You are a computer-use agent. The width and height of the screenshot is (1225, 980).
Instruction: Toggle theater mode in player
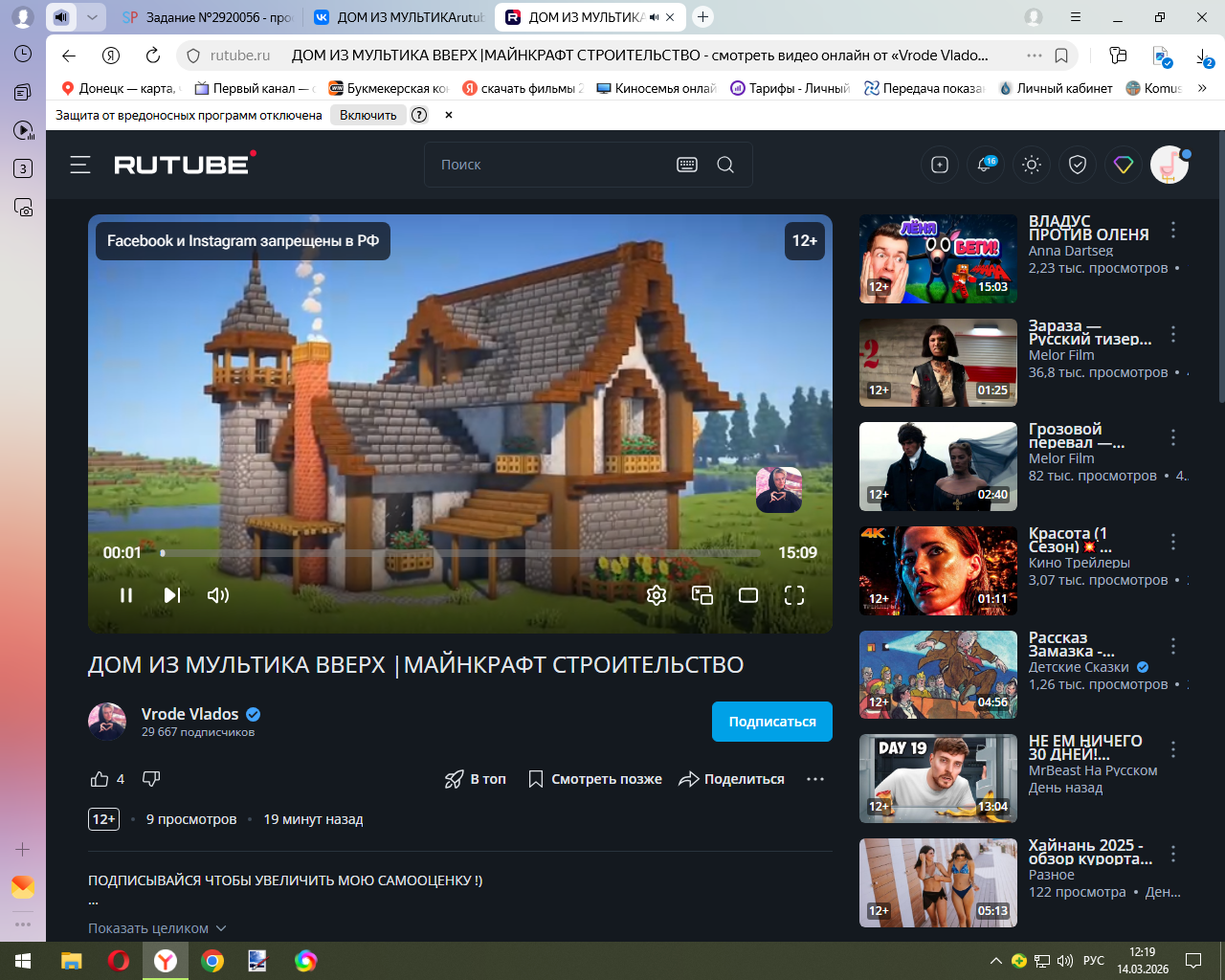point(748,595)
